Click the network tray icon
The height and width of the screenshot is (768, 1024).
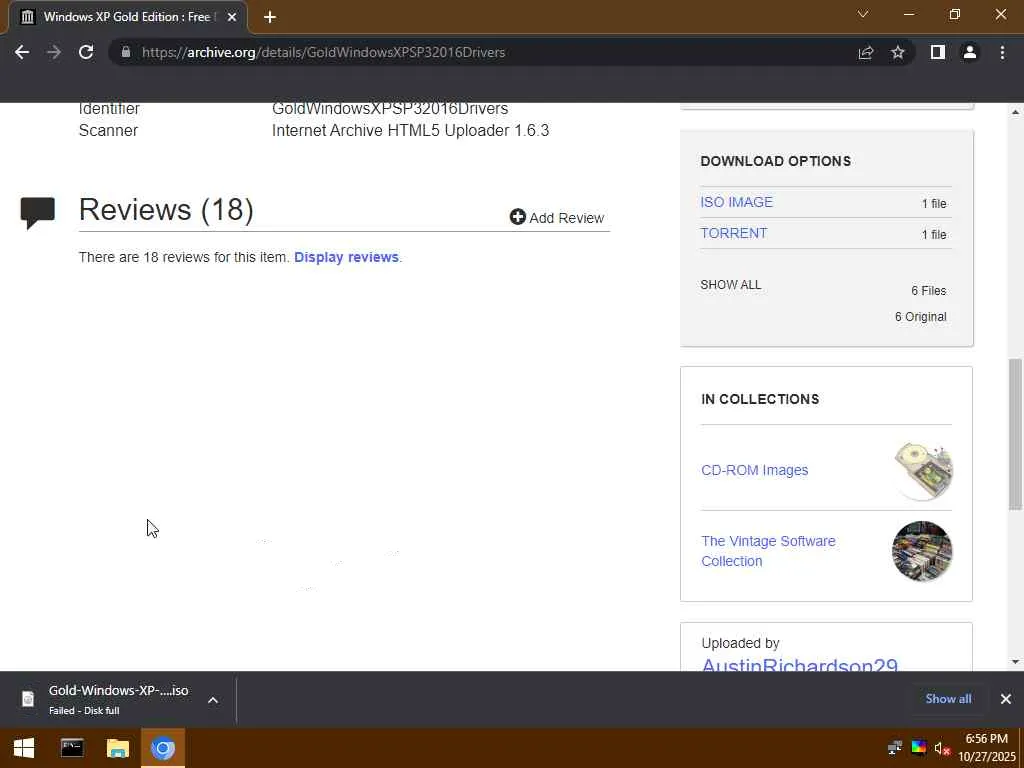[x=895, y=748]
